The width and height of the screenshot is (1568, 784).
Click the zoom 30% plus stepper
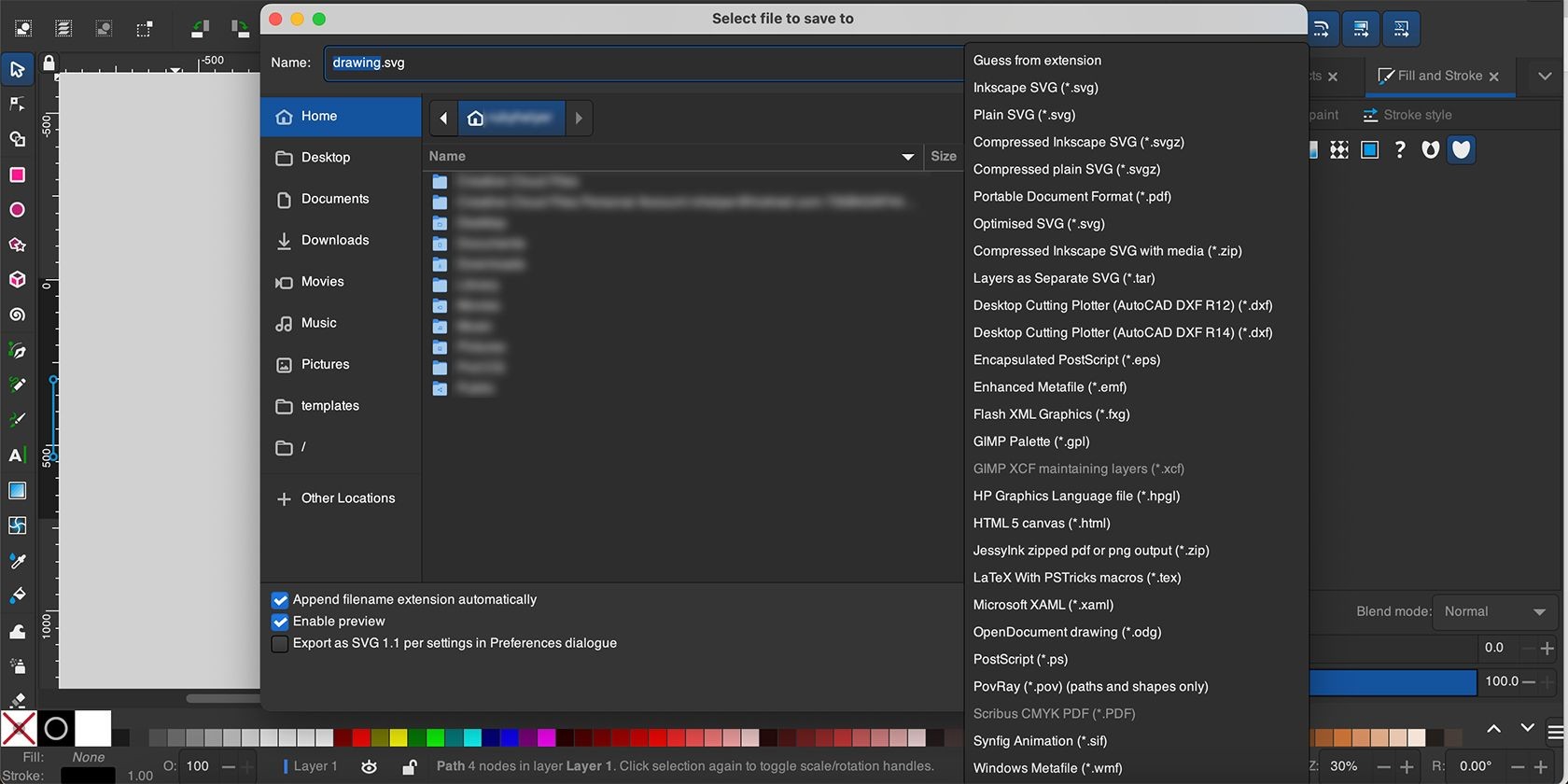tap(1407, 766)
